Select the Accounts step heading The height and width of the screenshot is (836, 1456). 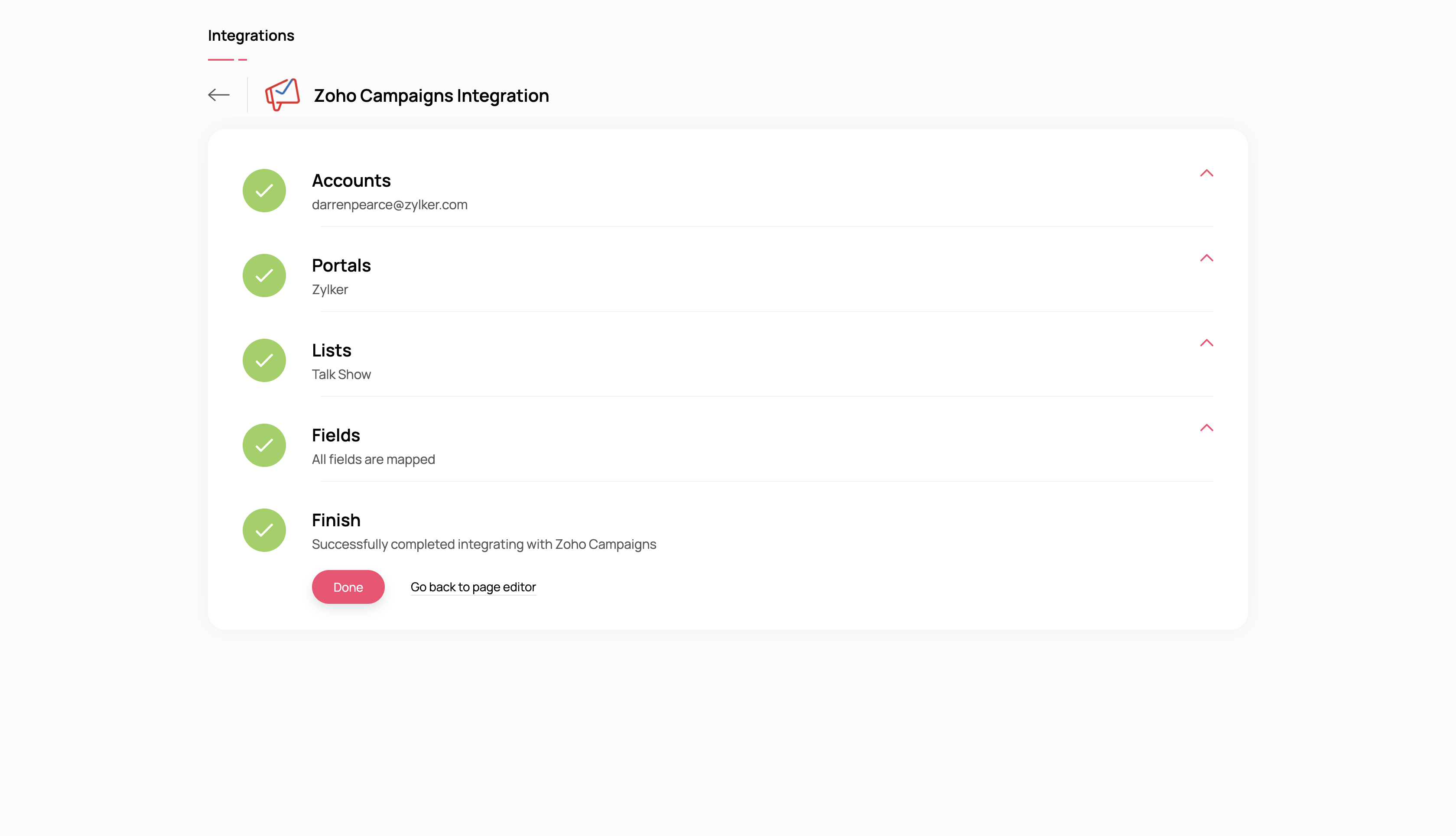(351, 180)
